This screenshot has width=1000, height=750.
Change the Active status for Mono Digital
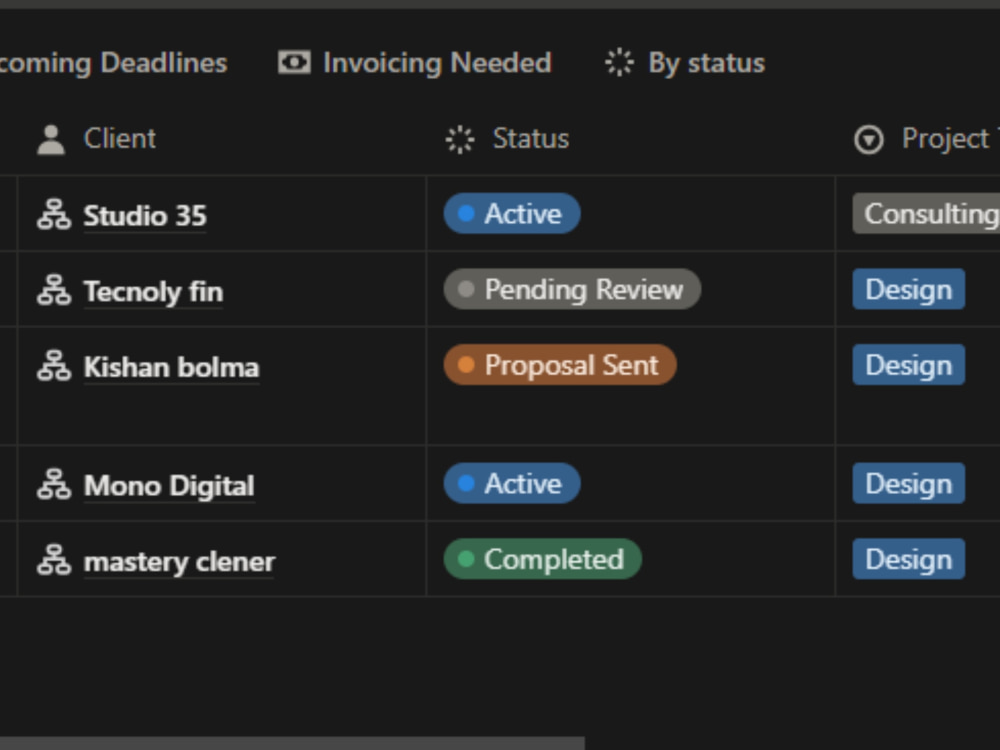pyautogui.click(x=512, y=483)
